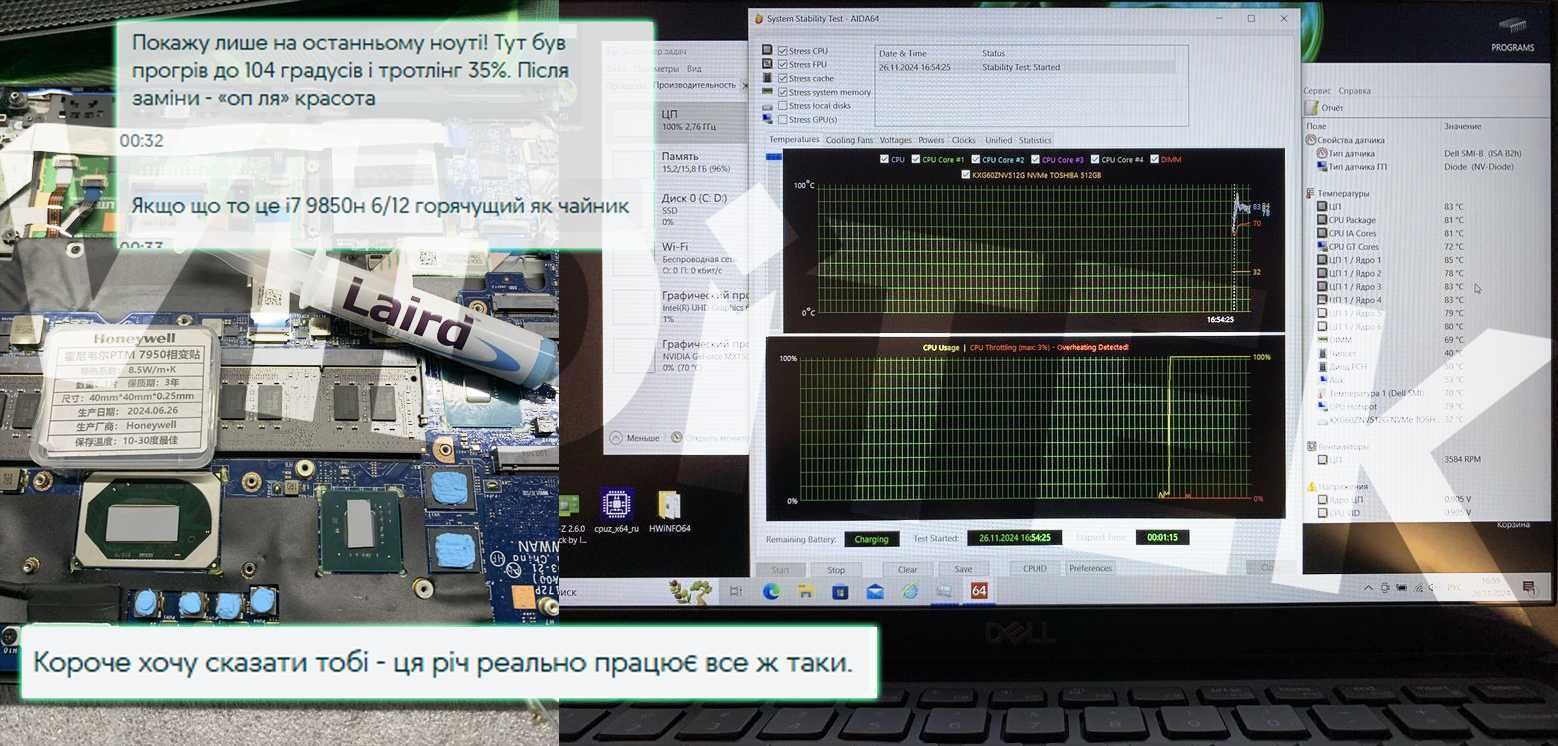Open Preferences in the stability test window
The image size is (1558, 746).
point(1090,568)
